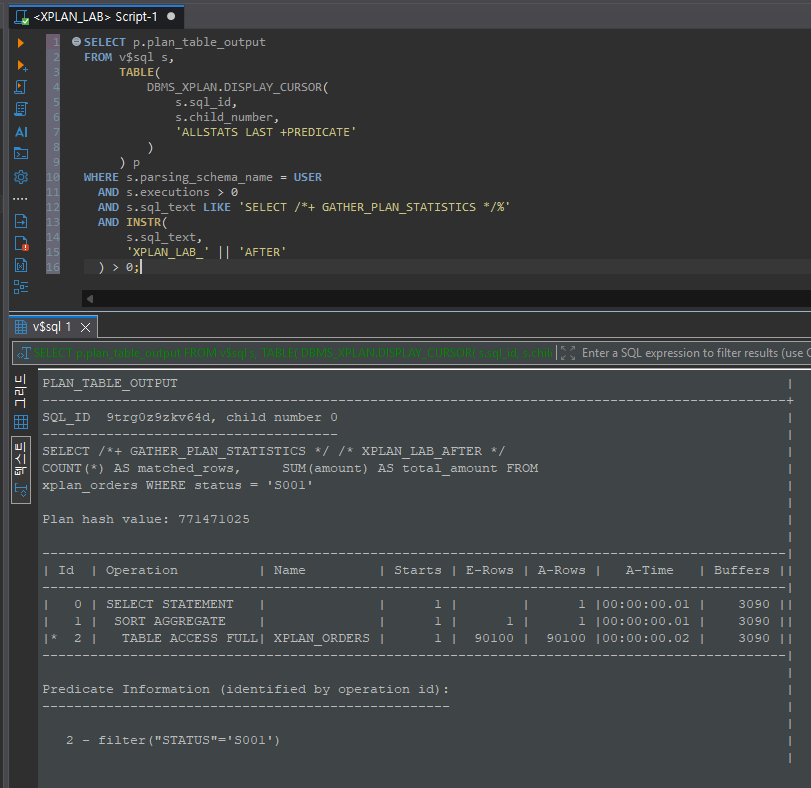811x788 pixels.
Task: Click the PLAN_TABLE_OUTPUT column header
Action: click(x=110, y=383)
